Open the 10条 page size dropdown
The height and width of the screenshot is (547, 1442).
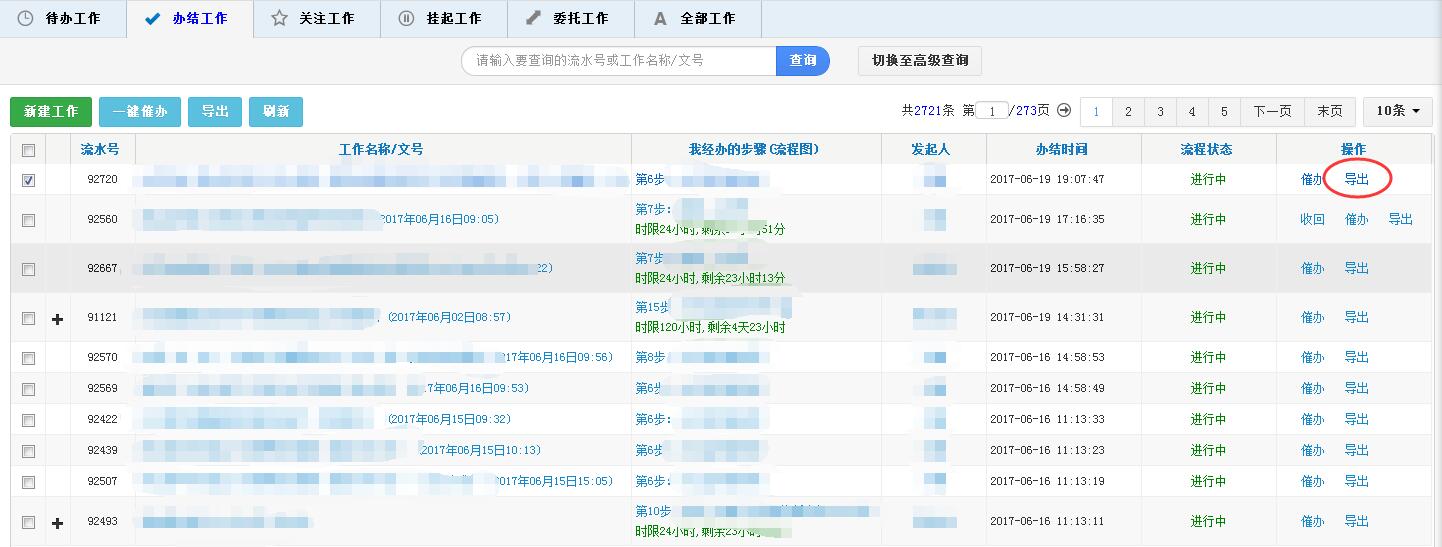[1397, 111]
